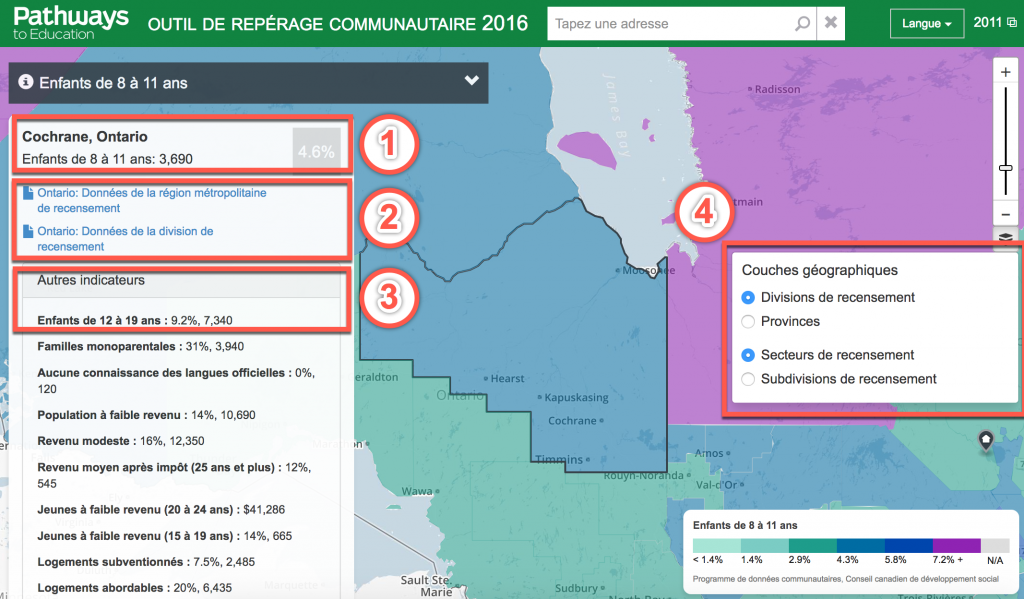This screenshot has width=1024, height=599.
Task: Click the zoom slider handle
Action: point(1006,169)
